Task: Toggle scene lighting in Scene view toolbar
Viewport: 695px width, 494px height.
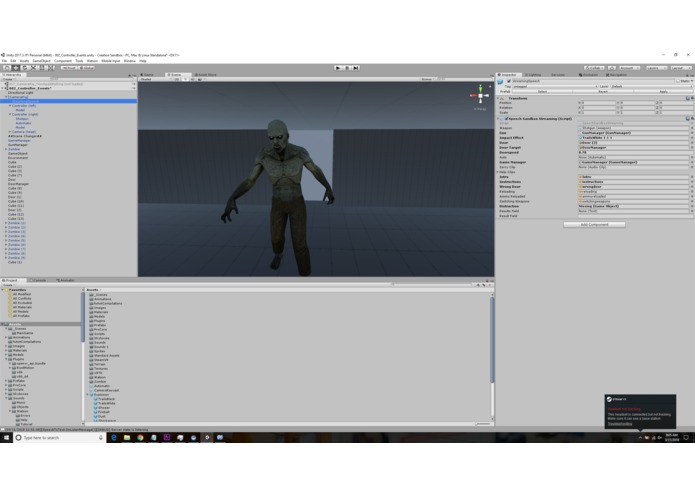Action: tap(185, 79)
